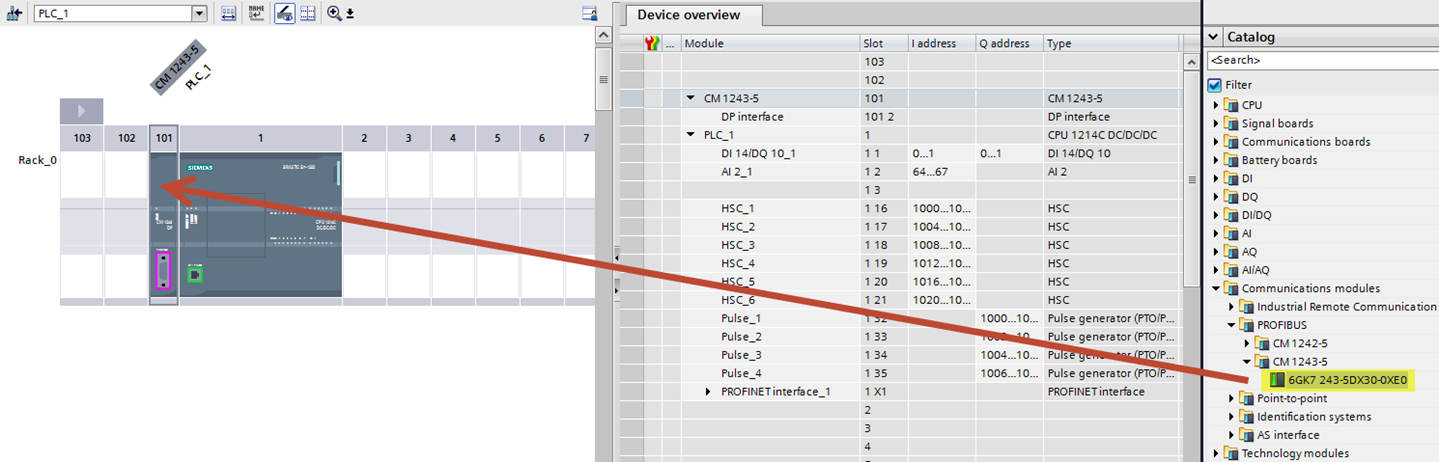Select the Pulse_1 row
Image resolution: width=1439 pixels, height=462 pixels.
[900, 318]
